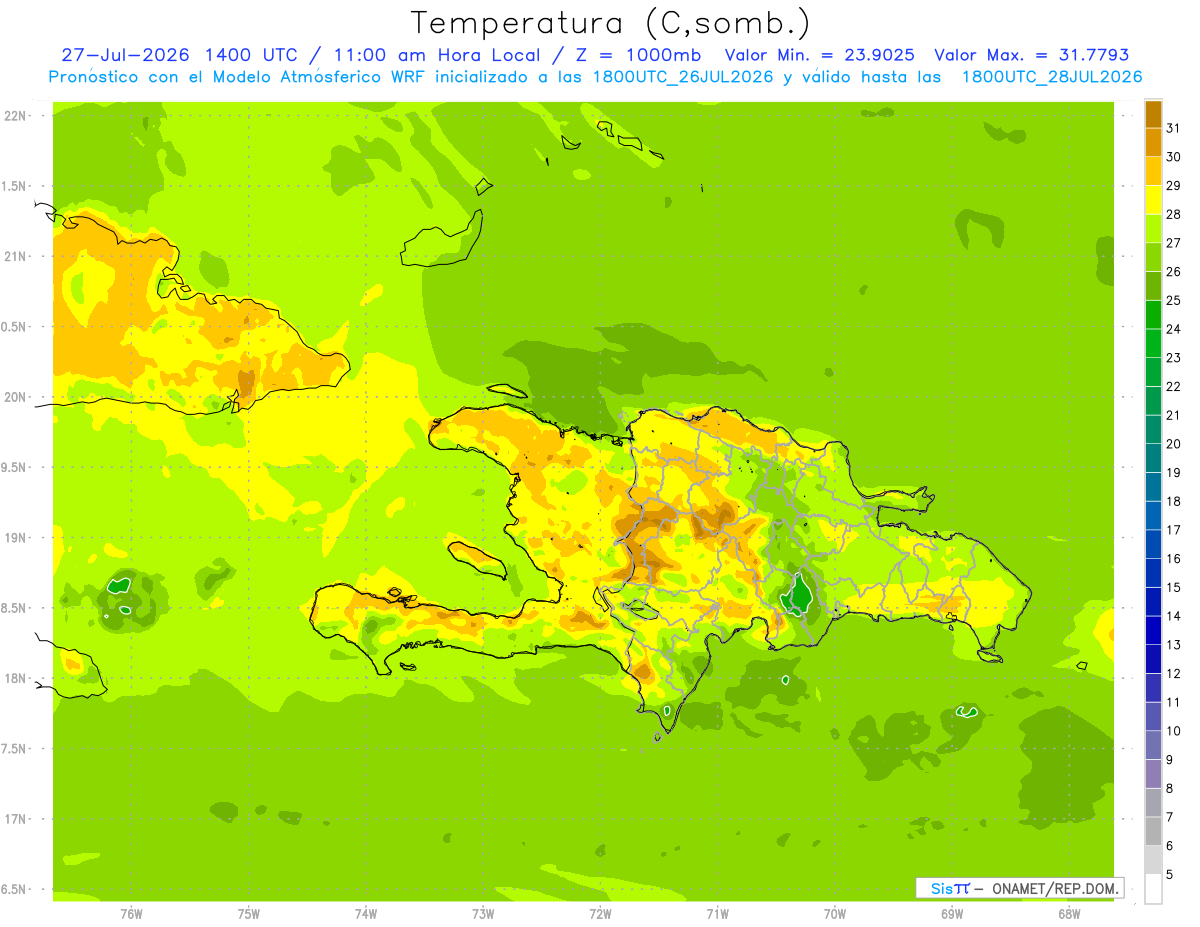Click the longitude label '73W'

(483, 915)
